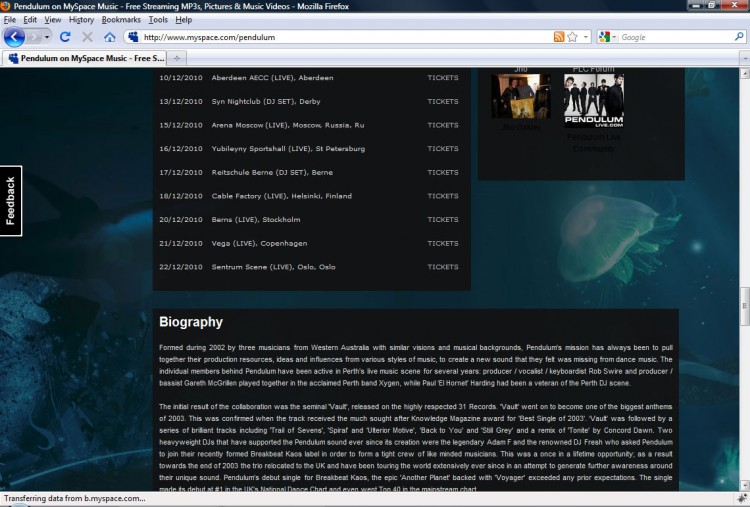Image resolution: width=750 pixels, height=507 pixels.
Task: Open Jno Oakley friend photo thumbnail
Action: (521, 96)
